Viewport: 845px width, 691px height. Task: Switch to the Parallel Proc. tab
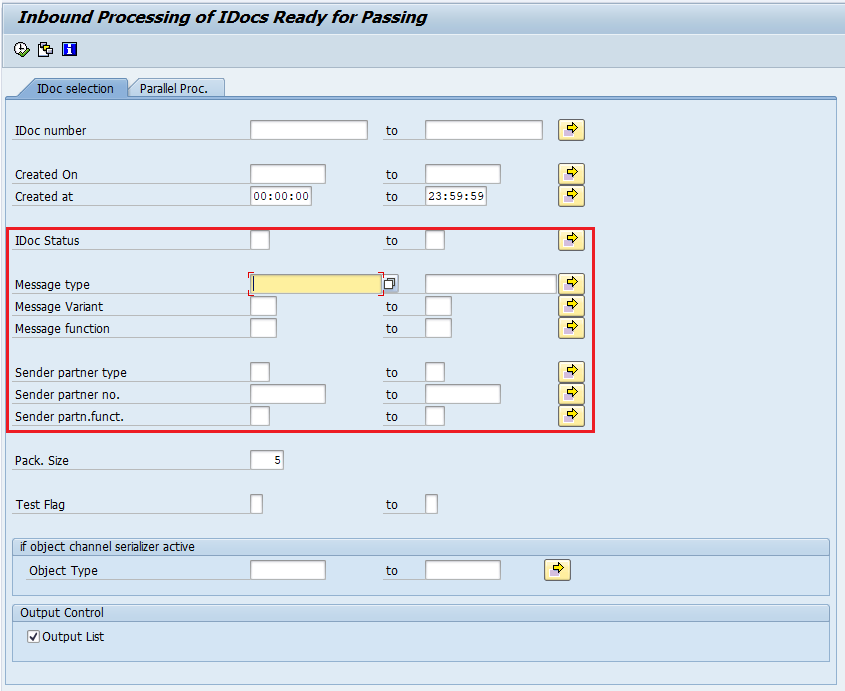pos(174,88)
